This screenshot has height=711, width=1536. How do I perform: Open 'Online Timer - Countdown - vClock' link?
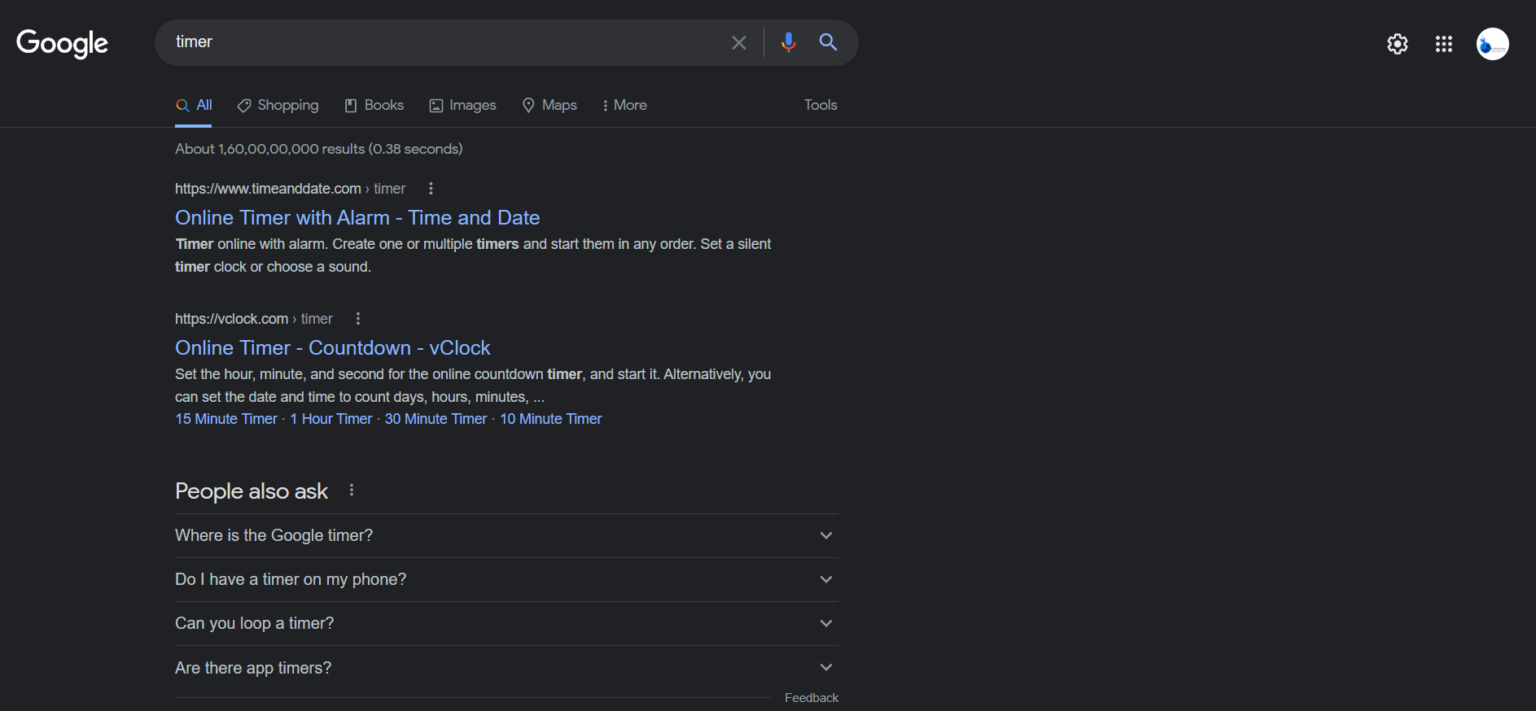(332, 347)
